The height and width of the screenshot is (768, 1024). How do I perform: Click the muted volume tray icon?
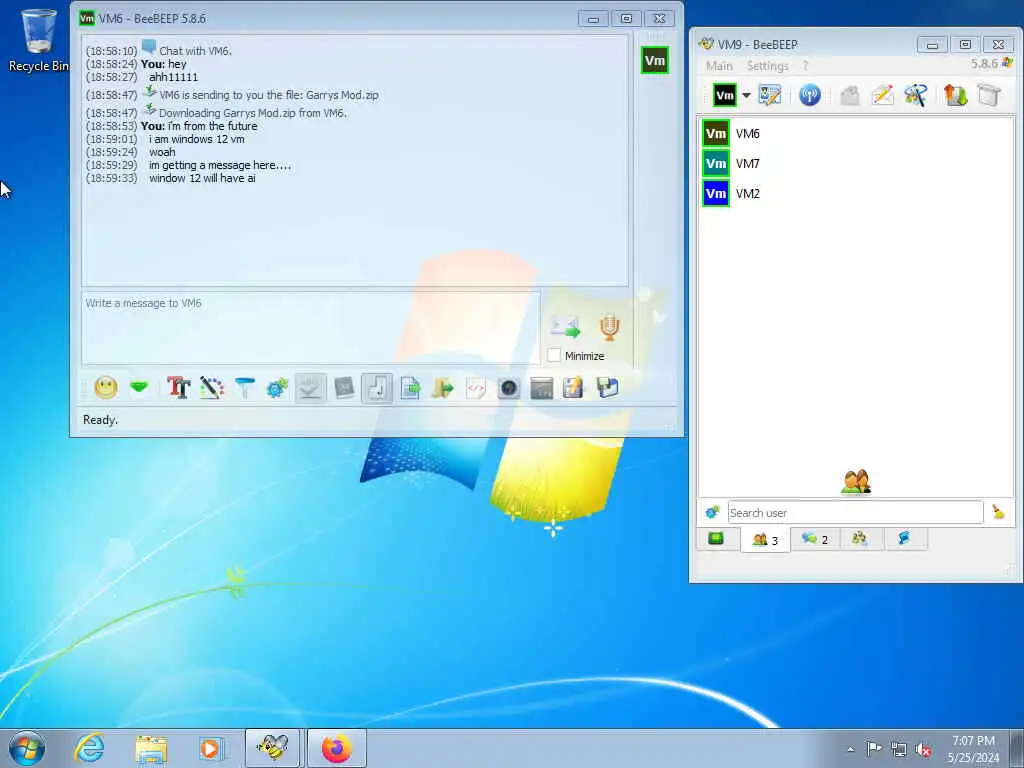(x=923, y=750)
